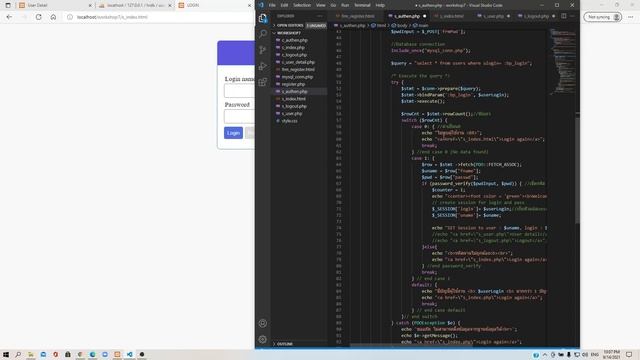Viewport: 640px width, 360px height.
Task: Open the Run menu in VS Code
Action: tap(345, 5)
